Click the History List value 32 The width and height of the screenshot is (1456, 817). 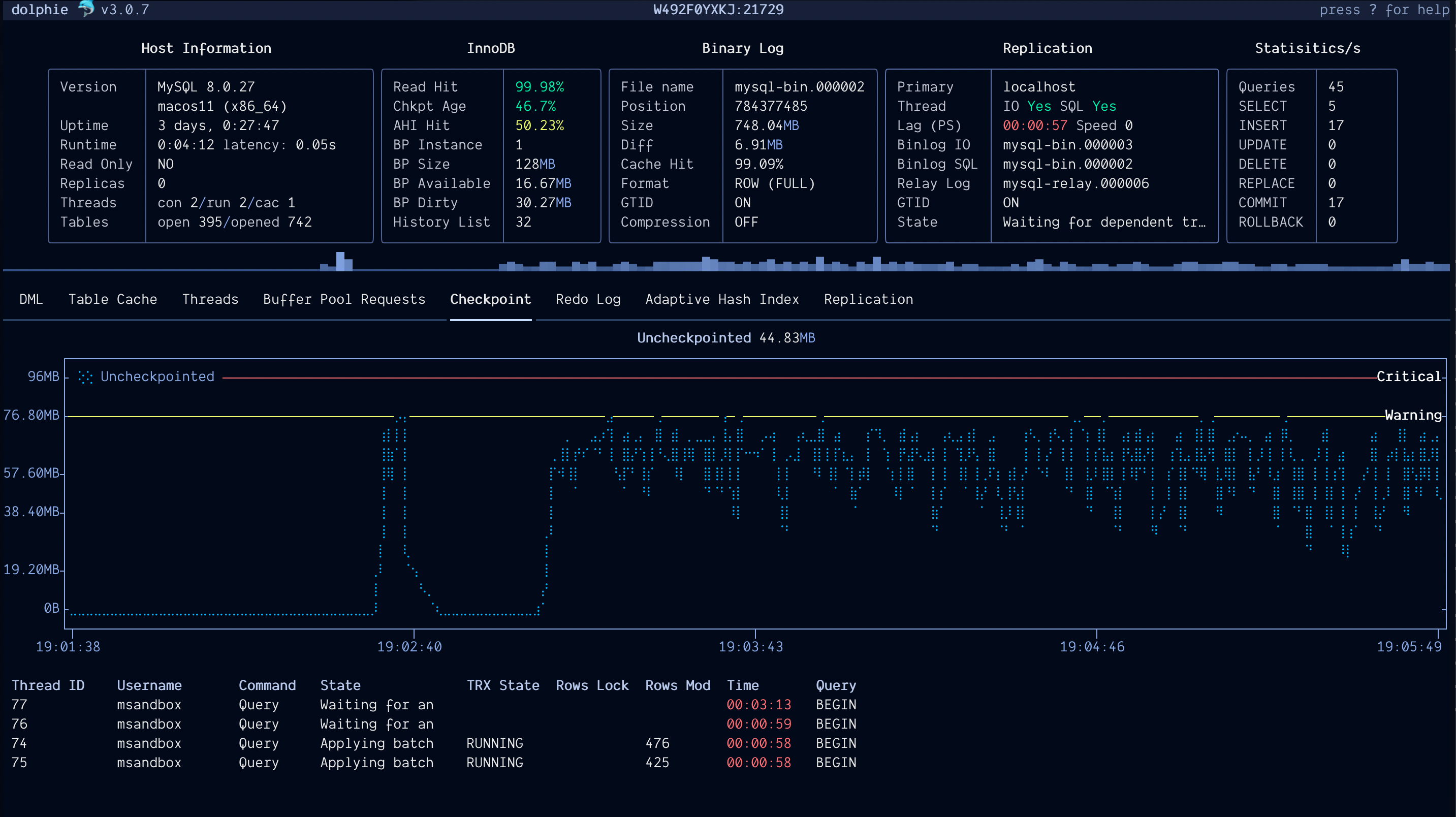(523, 222)
